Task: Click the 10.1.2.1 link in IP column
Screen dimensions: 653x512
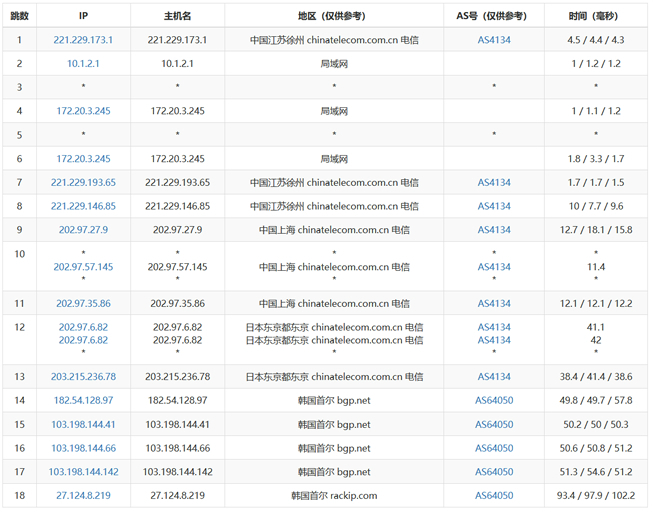Action: [x=83, y=63]
